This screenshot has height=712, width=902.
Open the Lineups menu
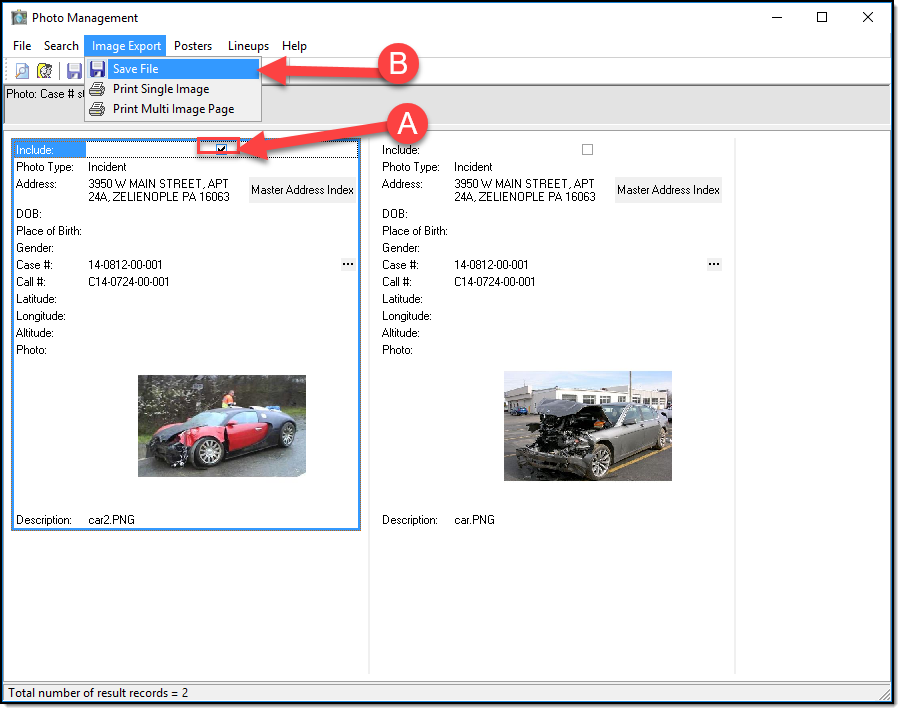(248, 46)
